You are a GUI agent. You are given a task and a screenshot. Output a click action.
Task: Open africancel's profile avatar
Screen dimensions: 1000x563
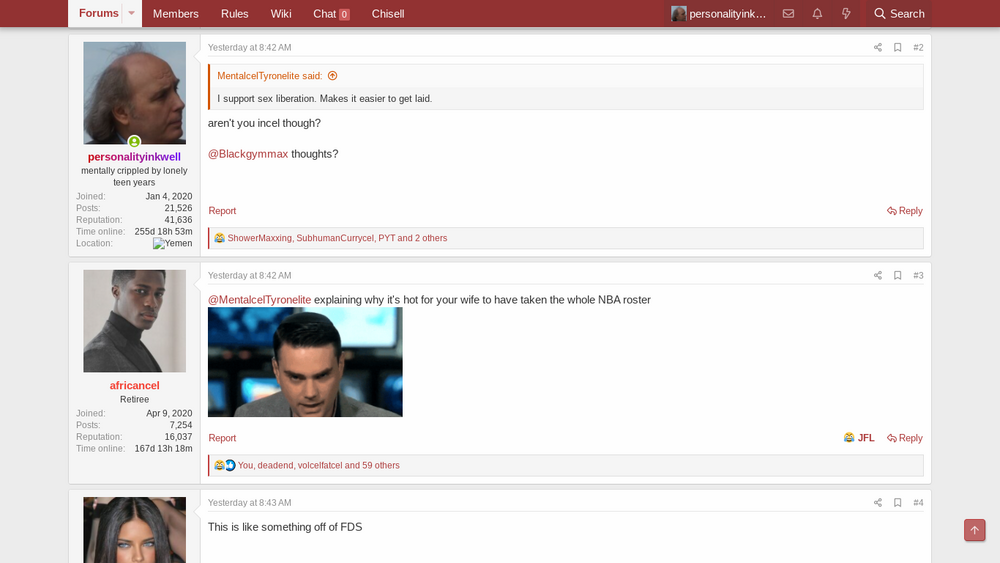135,321
